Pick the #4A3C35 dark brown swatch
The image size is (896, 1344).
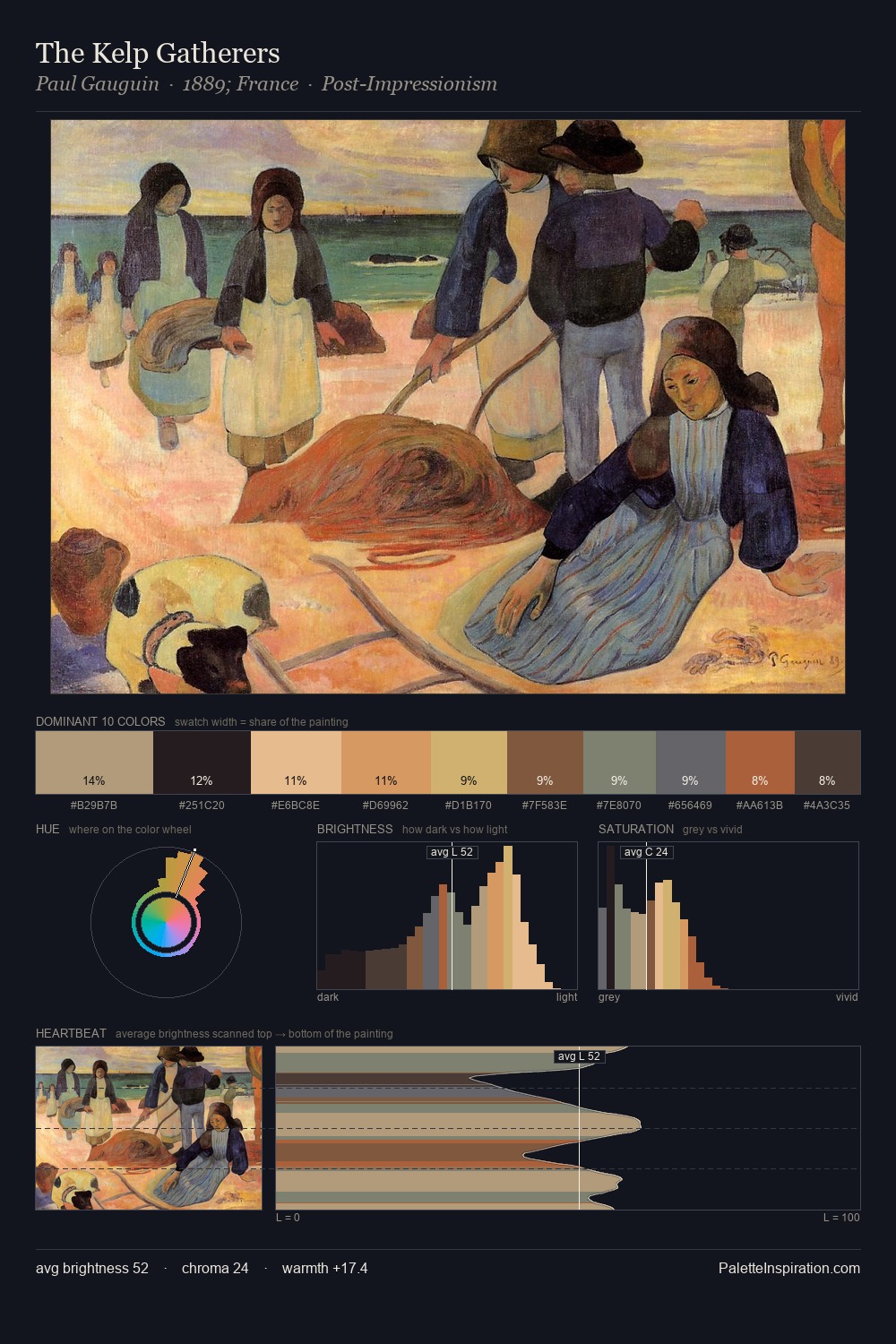tap(827, 762)
